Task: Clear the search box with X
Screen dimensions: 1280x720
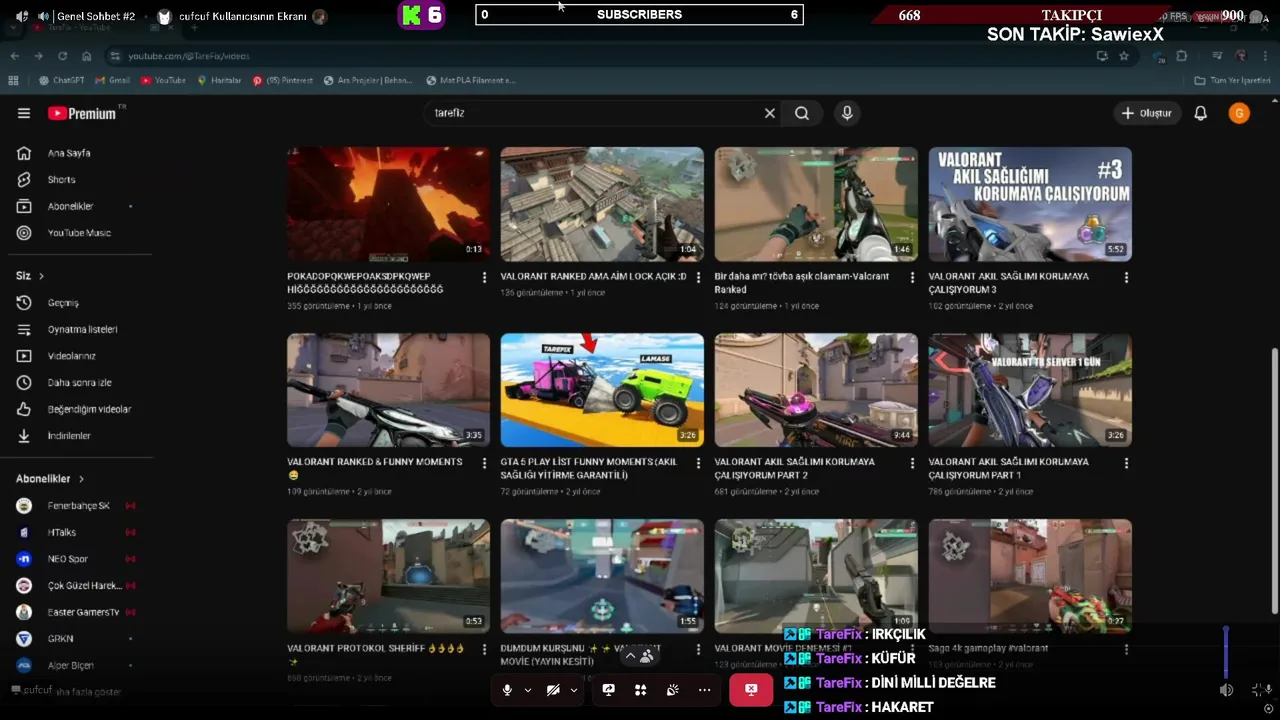Action: pyautogui.click(x=770, y=113)
